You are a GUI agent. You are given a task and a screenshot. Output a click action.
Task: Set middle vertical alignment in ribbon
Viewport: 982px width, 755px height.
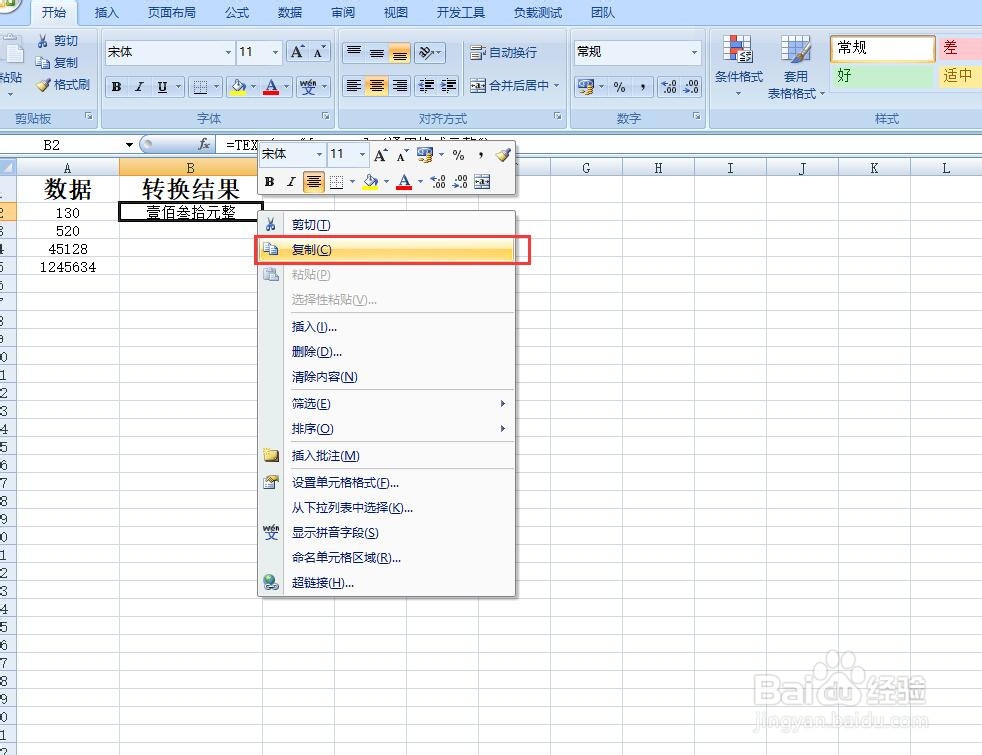[x=376, y=53]
